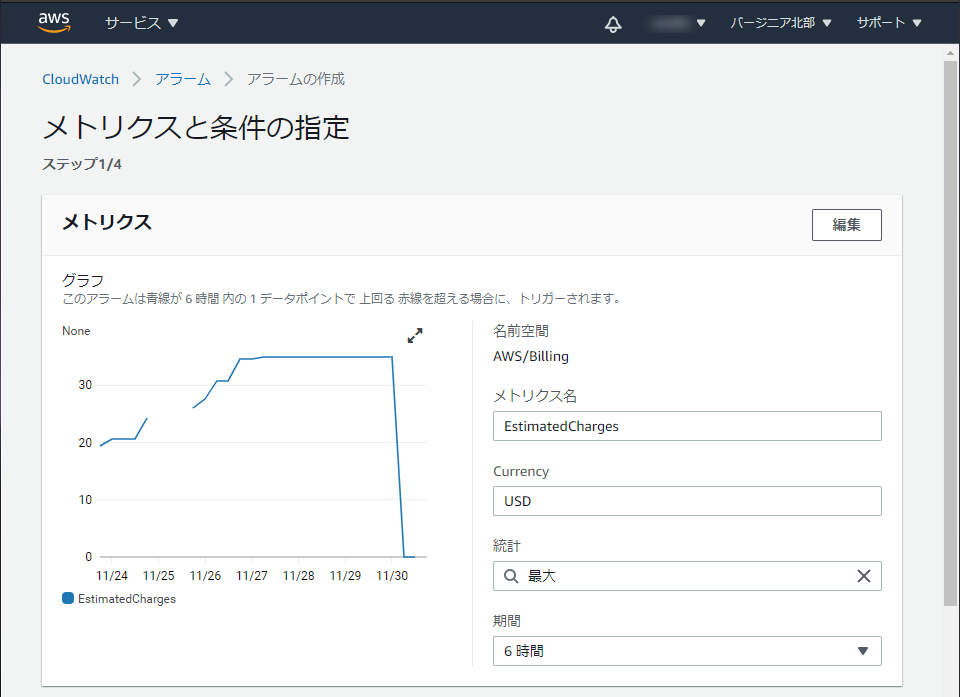Click the 編集 button
This screenshot has width=960, height=697.
click(x=846, y=225)
